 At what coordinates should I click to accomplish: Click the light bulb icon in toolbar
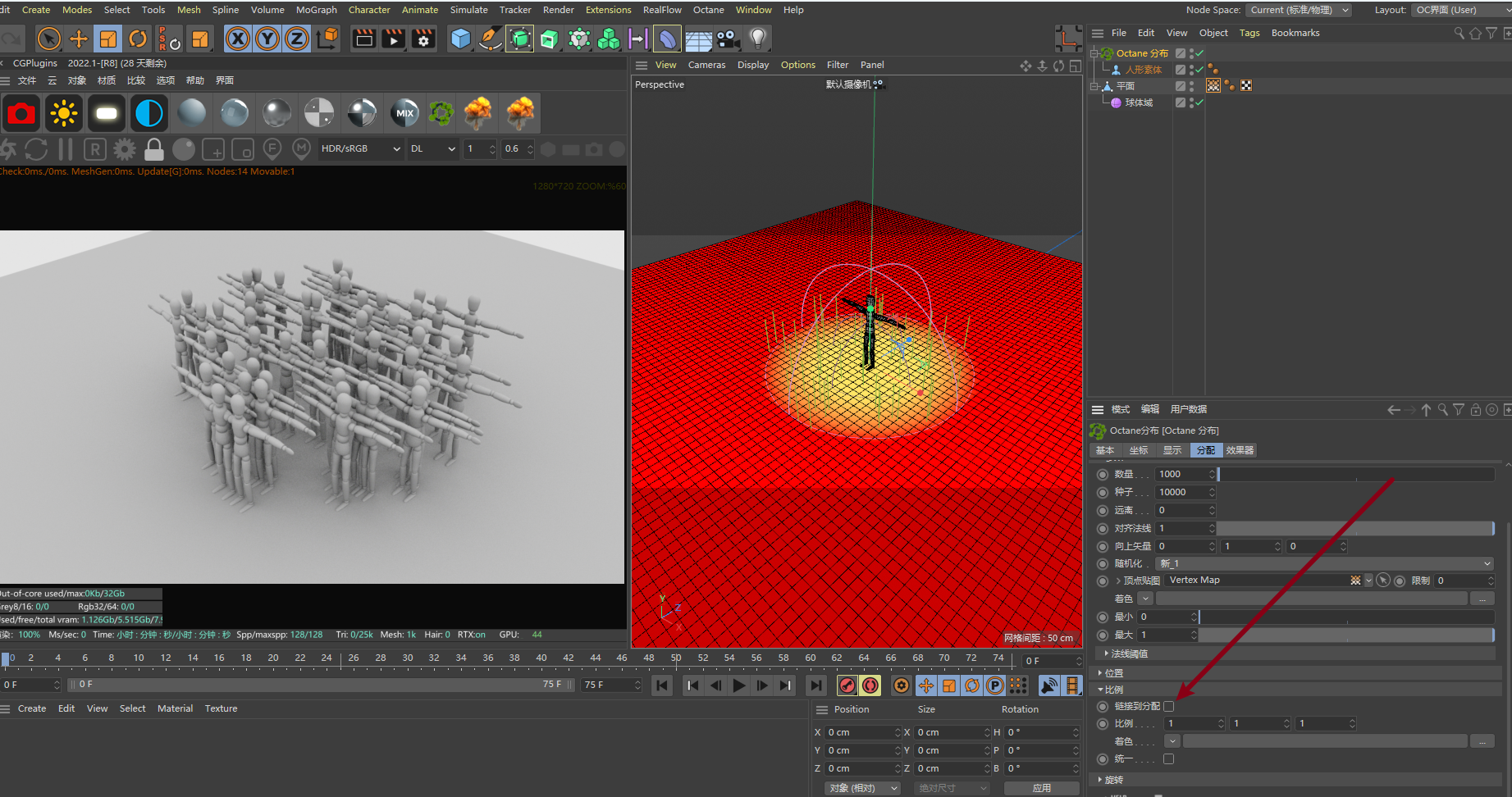(x=757, y=39)
